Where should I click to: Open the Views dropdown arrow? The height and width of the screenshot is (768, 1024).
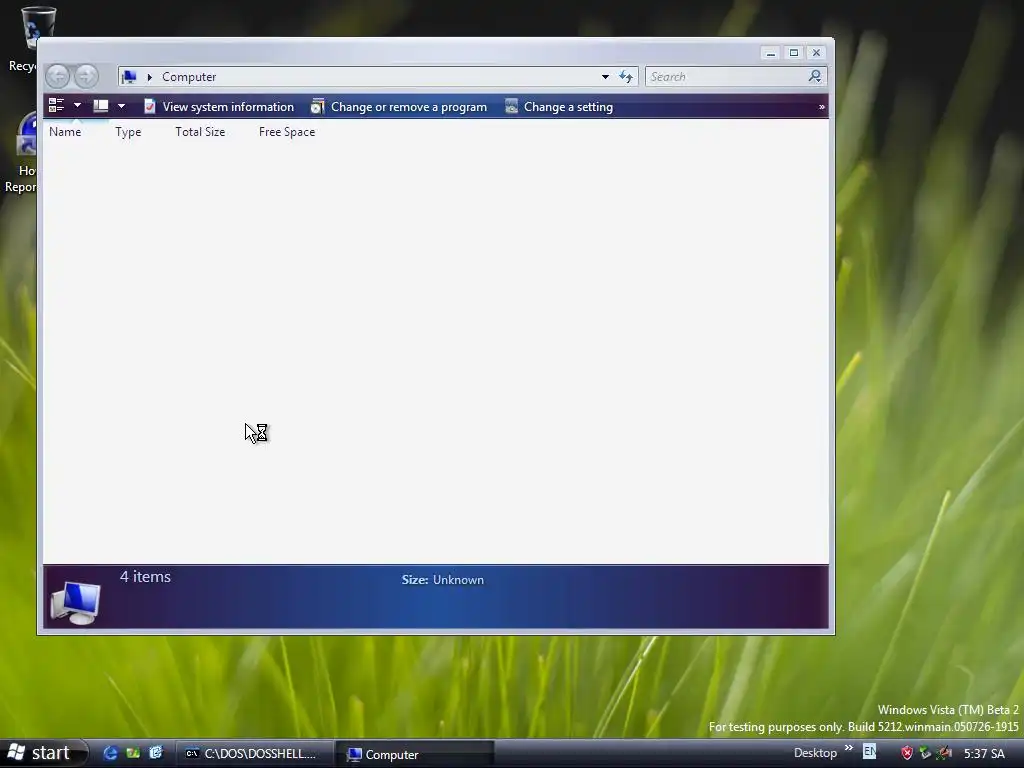coord(121,106)
